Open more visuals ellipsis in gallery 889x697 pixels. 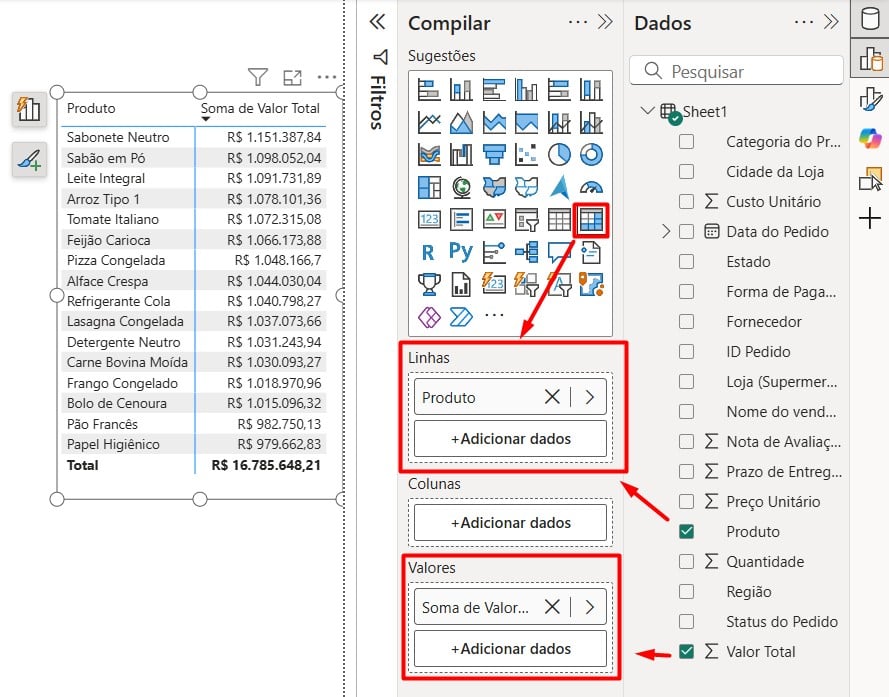[494, 315]
